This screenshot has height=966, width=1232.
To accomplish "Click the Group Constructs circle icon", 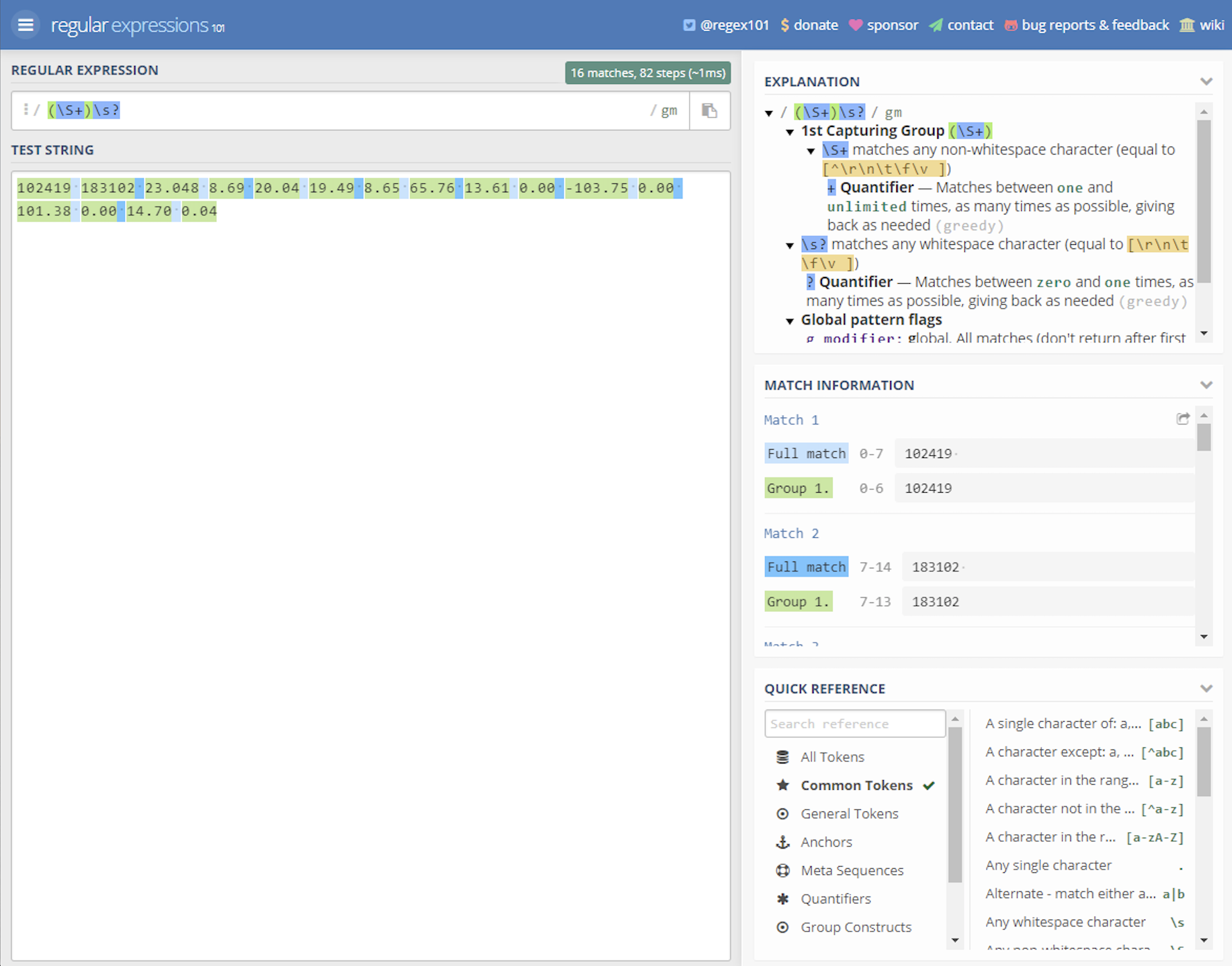I will click(x=782, y=928).
